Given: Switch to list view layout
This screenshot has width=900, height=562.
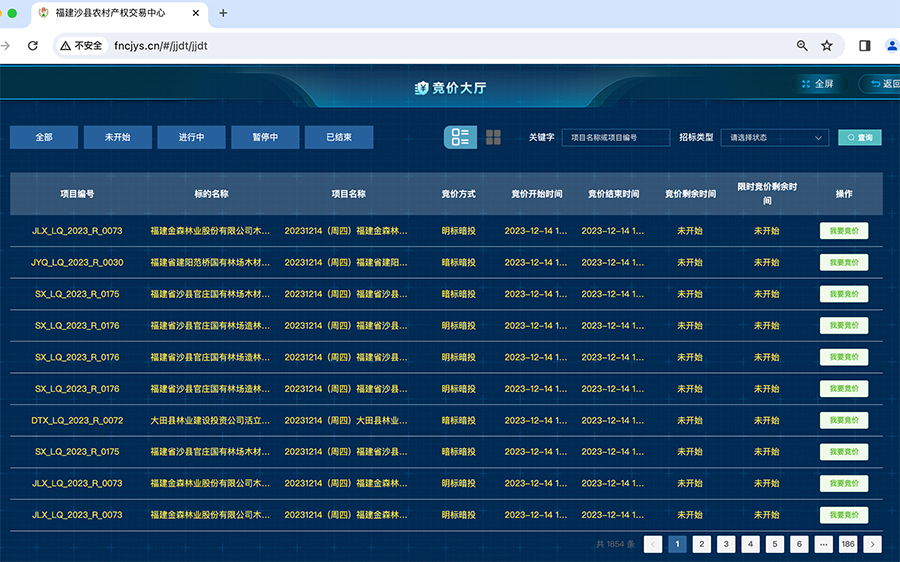Looking at the screenshot, I should (x=460, y=137).
